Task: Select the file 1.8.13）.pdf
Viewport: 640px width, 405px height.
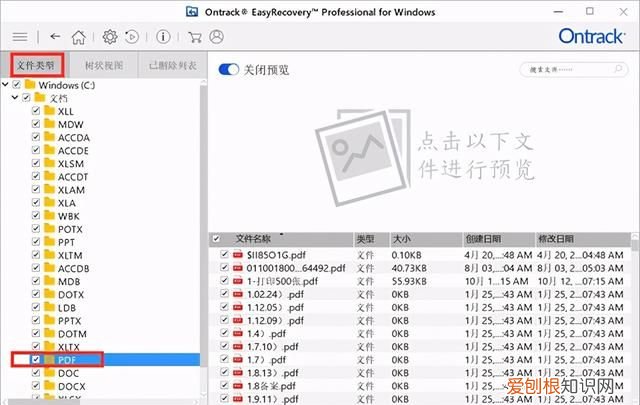Action: 273,372
